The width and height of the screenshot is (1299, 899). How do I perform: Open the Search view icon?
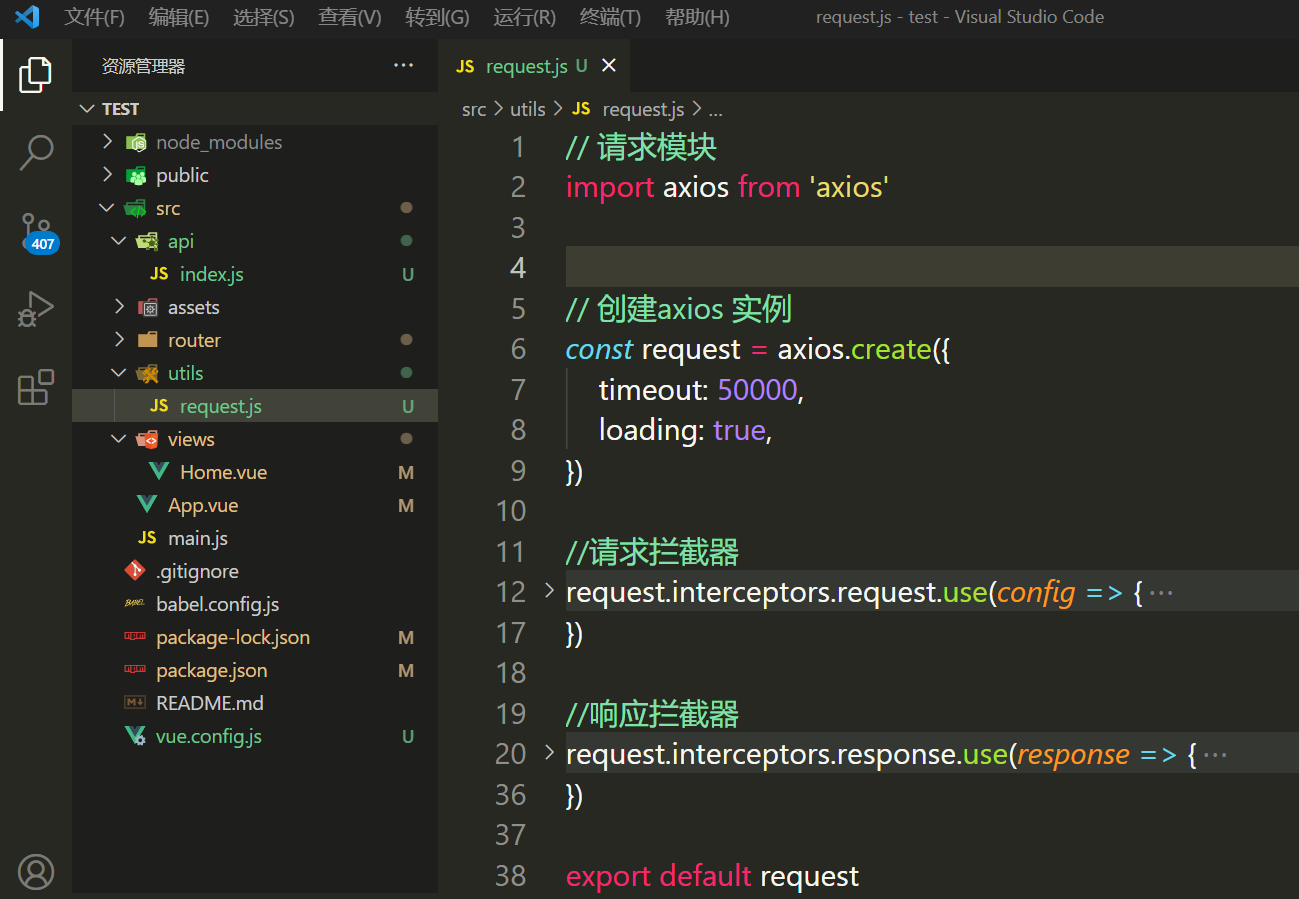pyautogui.click(x=36, y=152)
